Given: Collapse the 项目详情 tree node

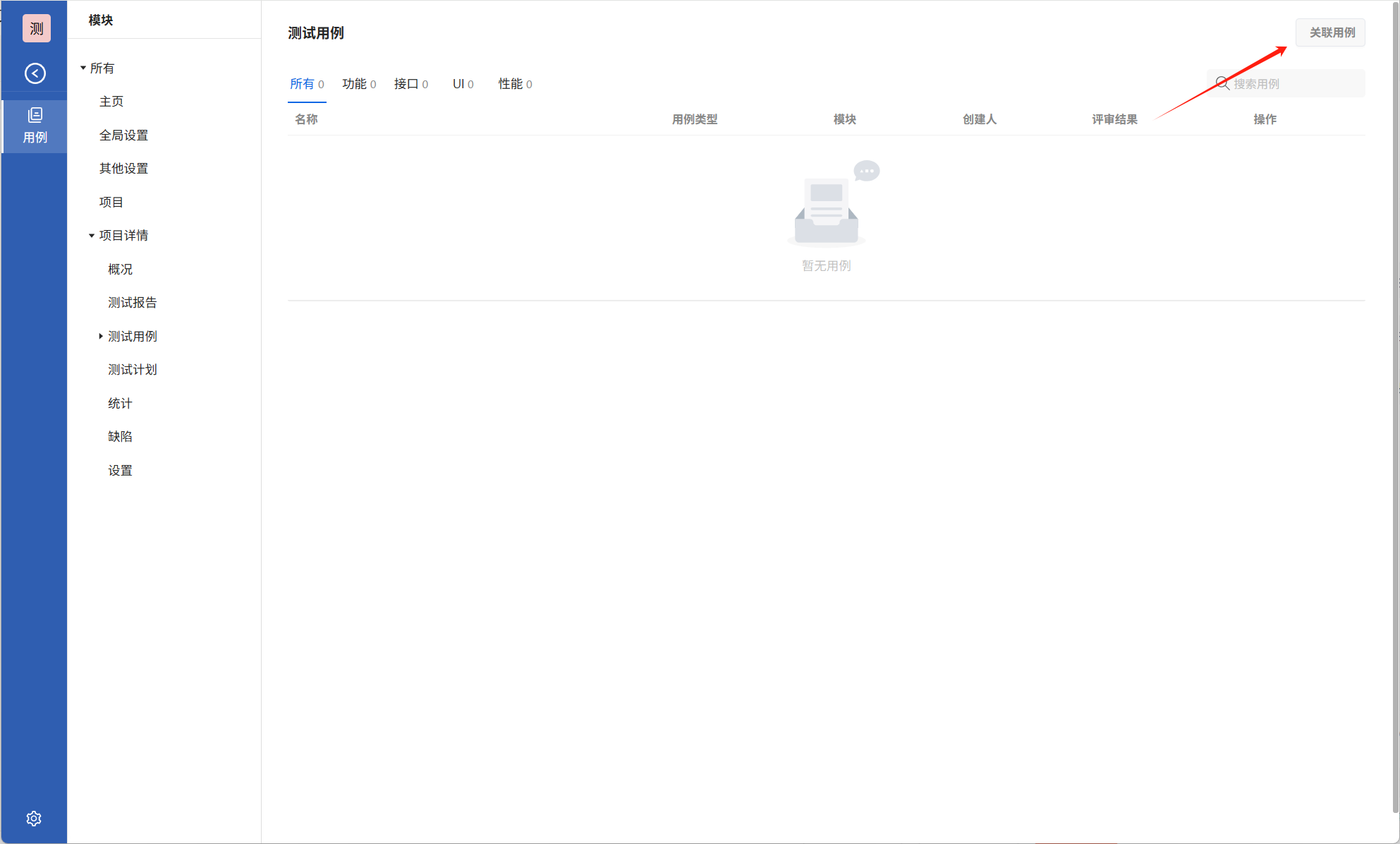Looking at the screenshot, I should (92, 235).
